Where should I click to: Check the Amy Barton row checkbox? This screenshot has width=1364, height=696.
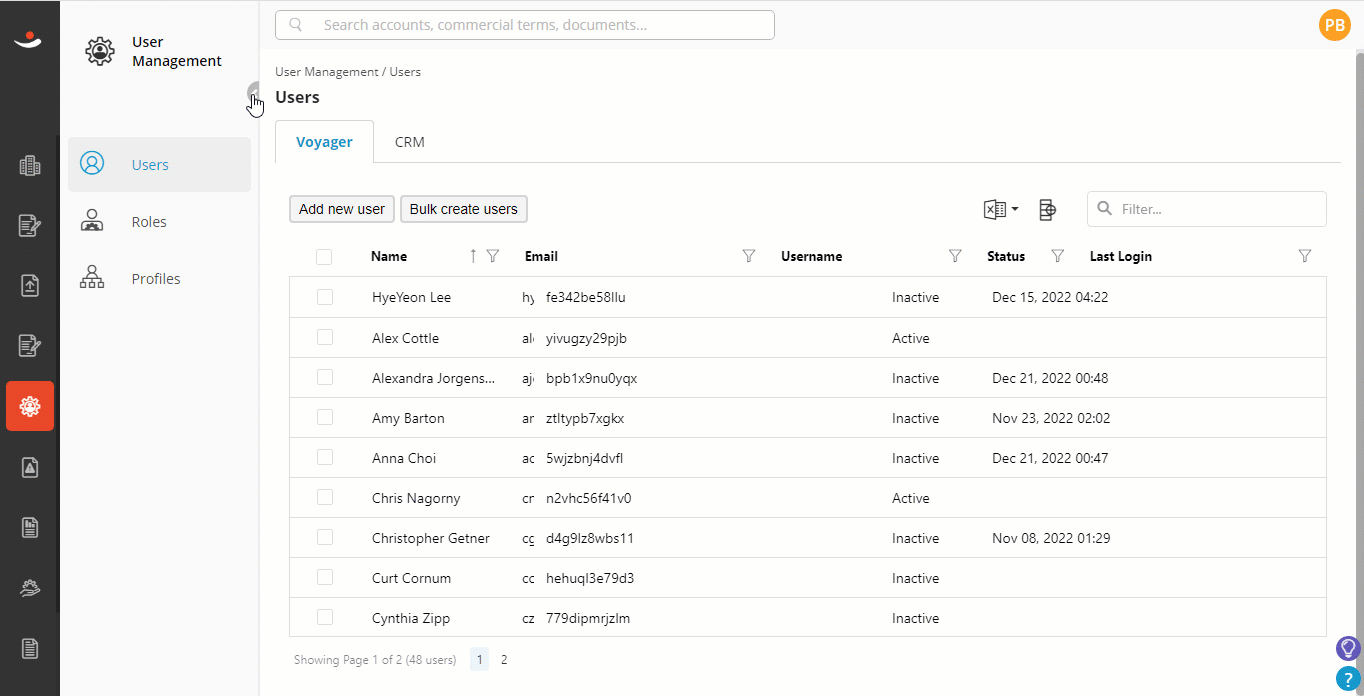click(x=325, y=417)
